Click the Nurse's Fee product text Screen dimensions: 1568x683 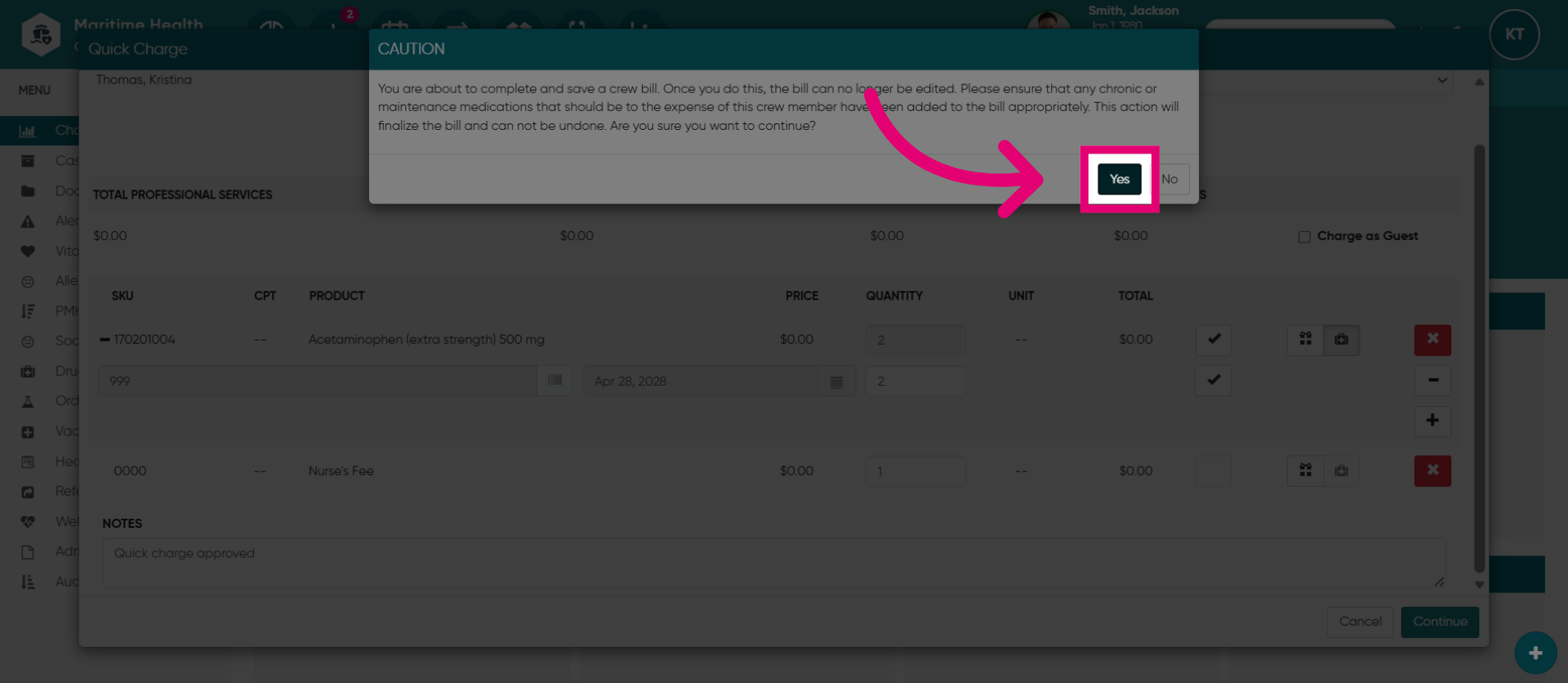coord(341,471)
